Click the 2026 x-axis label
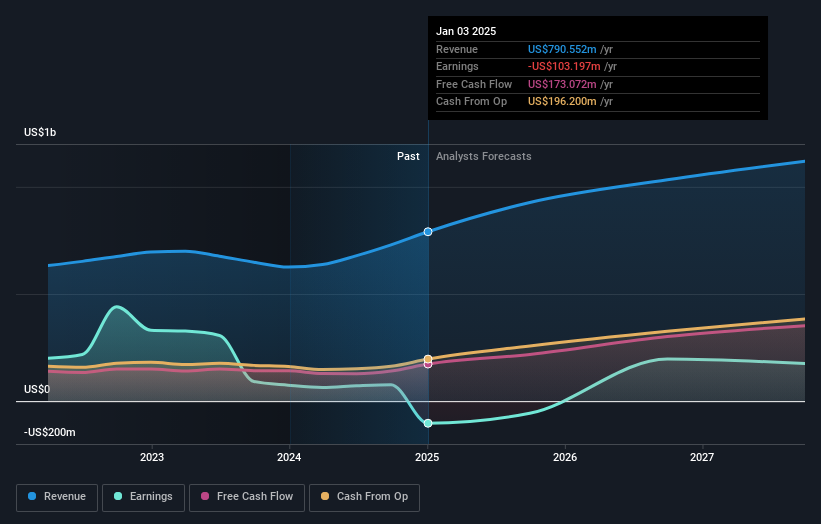The width and height of the screenshot is (821, 524). pos(565,457)
